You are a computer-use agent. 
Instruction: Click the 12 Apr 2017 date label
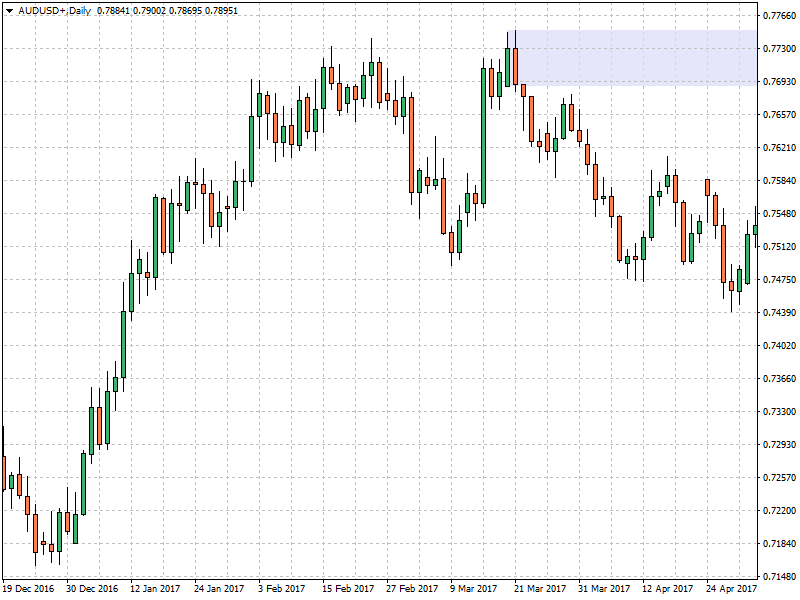[666, 589]
